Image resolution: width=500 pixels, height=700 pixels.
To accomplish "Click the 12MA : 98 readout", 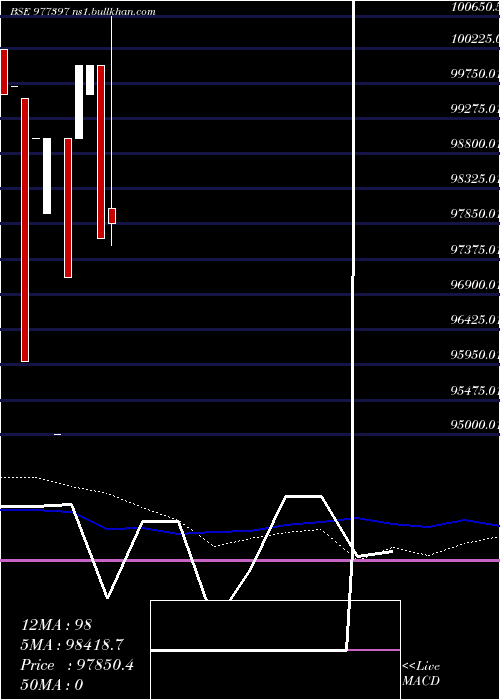I will [x=56, y=625].
